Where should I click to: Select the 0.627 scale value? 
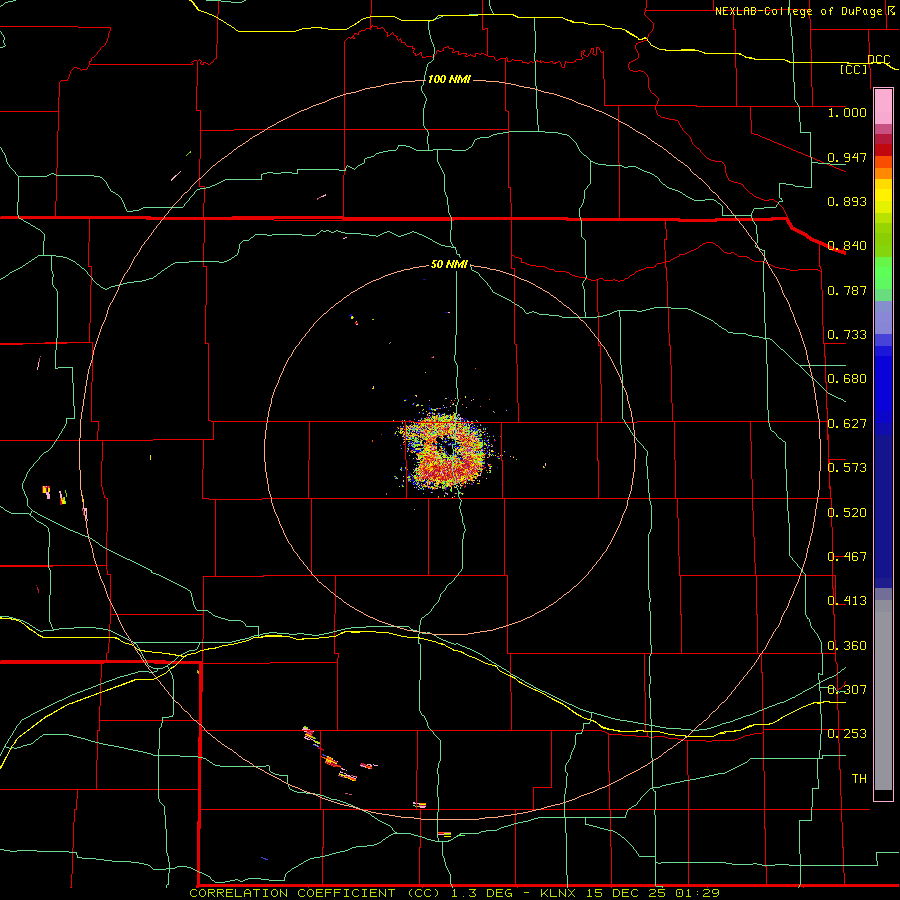847,424
